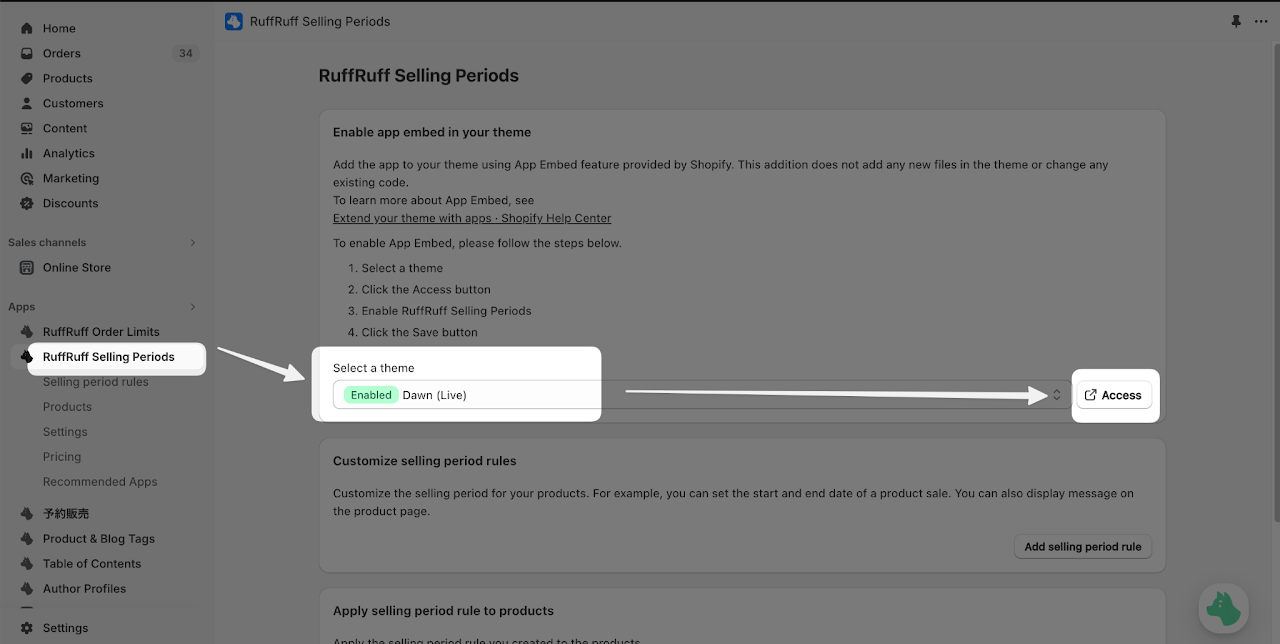Click the Discounts badge icon
Image resolution: width=1280 pixels, height=644 pixels.
click(27, 204)
